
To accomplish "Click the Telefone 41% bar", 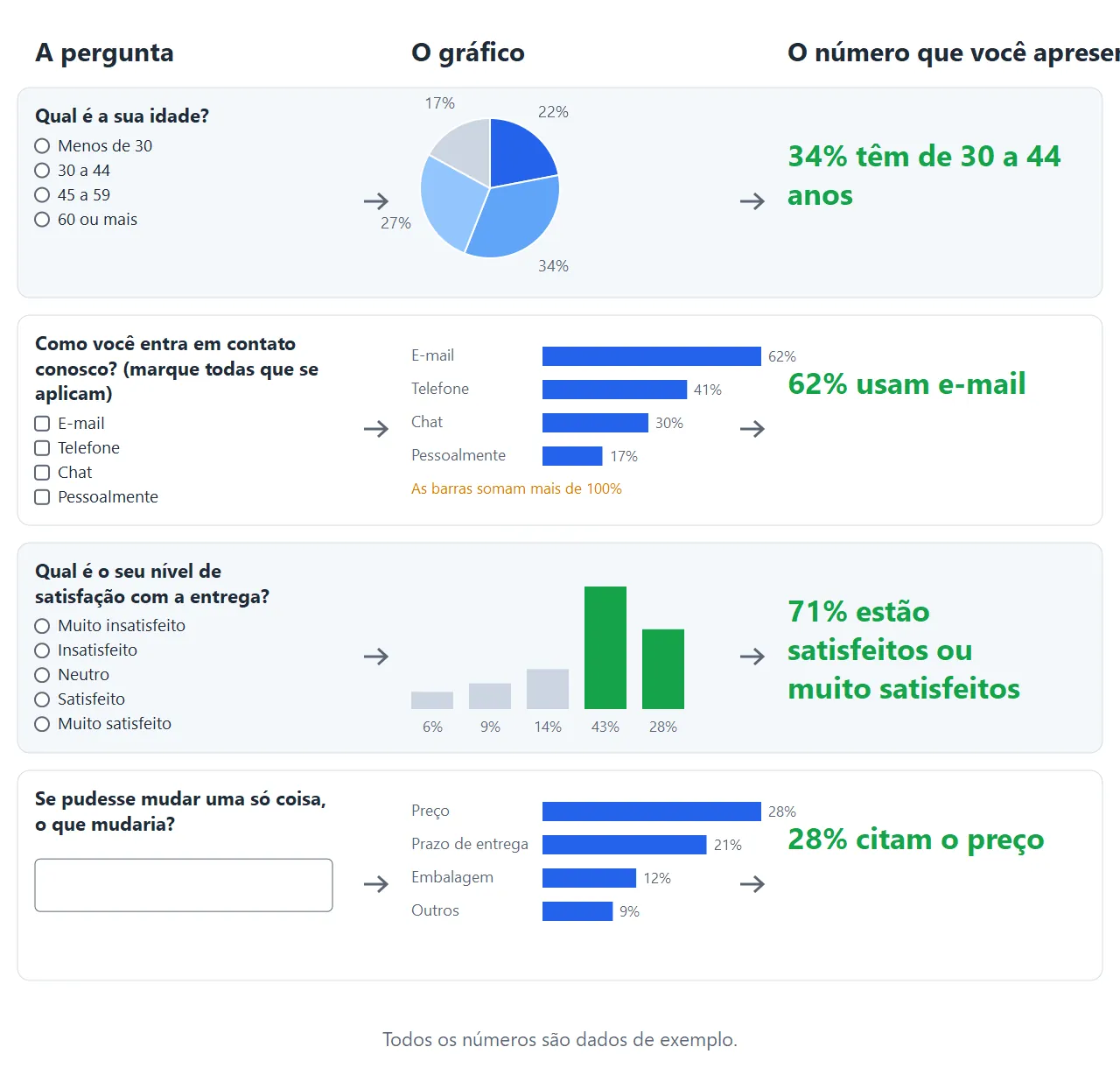I will coord(614,390).
